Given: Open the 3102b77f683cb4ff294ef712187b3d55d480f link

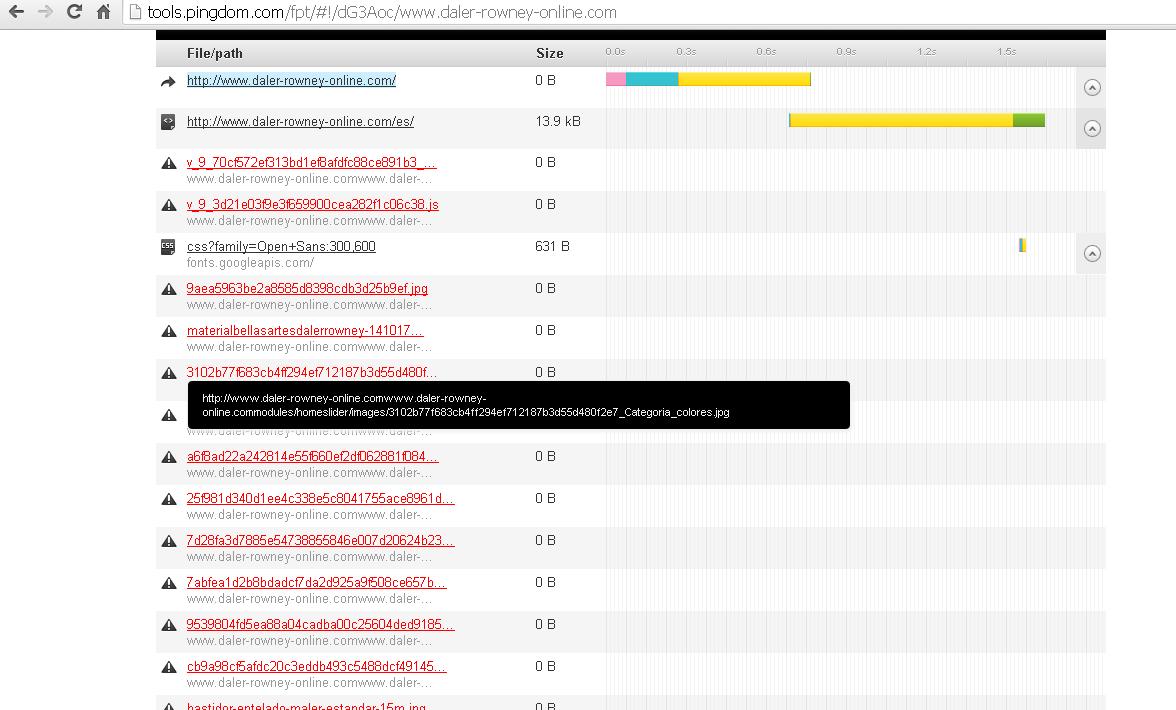Looking at the screenshot, I should point(311,373).
